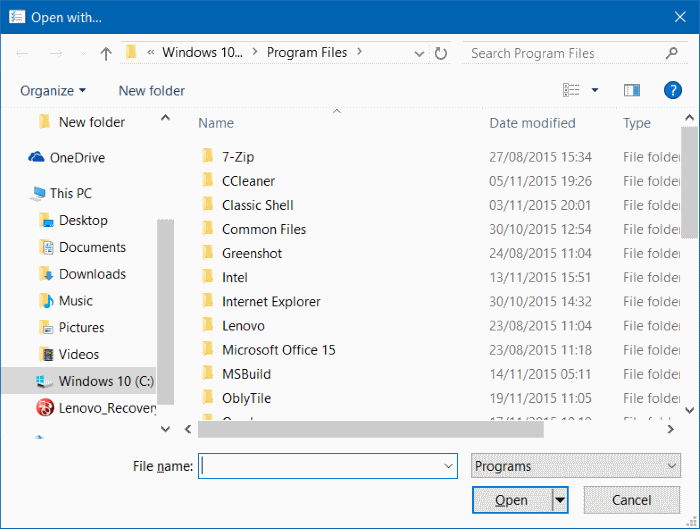This screenshot has height=529, width=700.
Task: Click the Windows 10 (C:) drive icon
Action: pyautogui.click(x=44, y=381)
